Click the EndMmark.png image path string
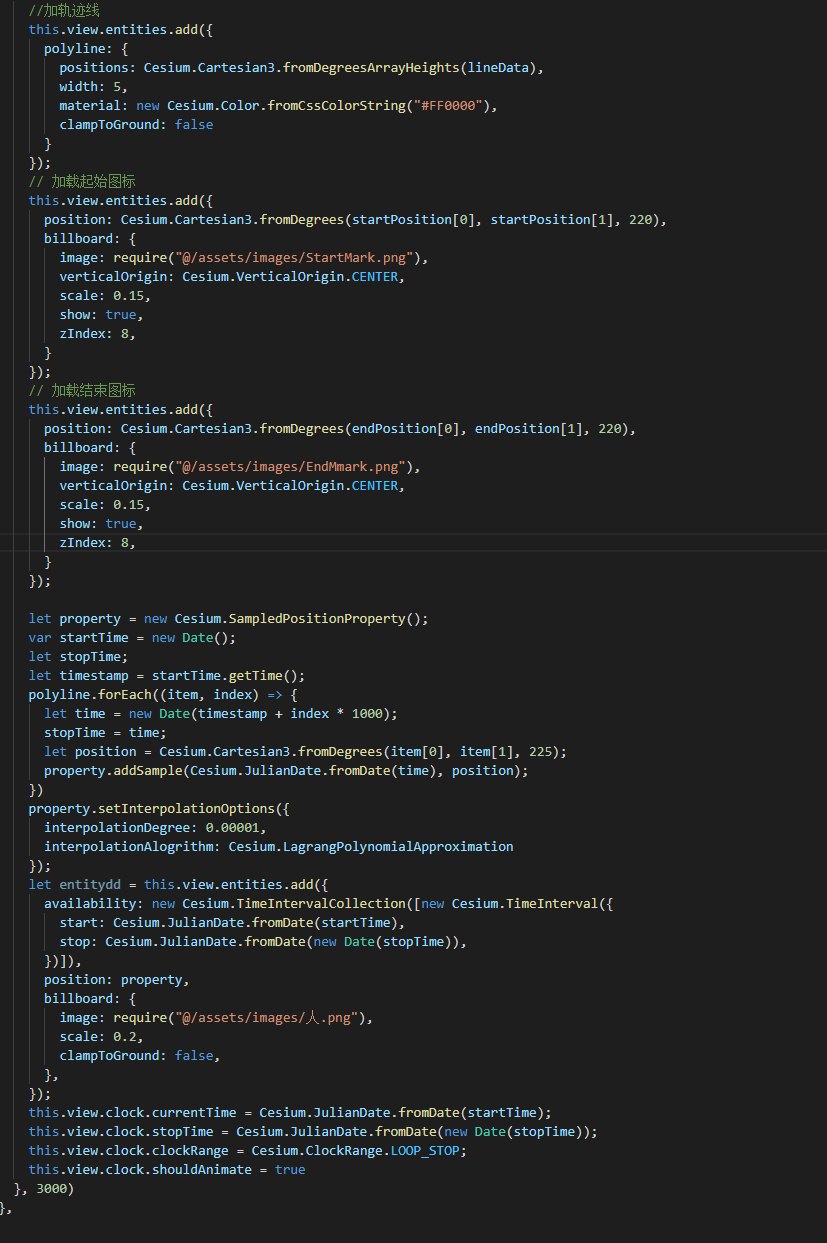 pyautogui.click(x=291, y=467)
